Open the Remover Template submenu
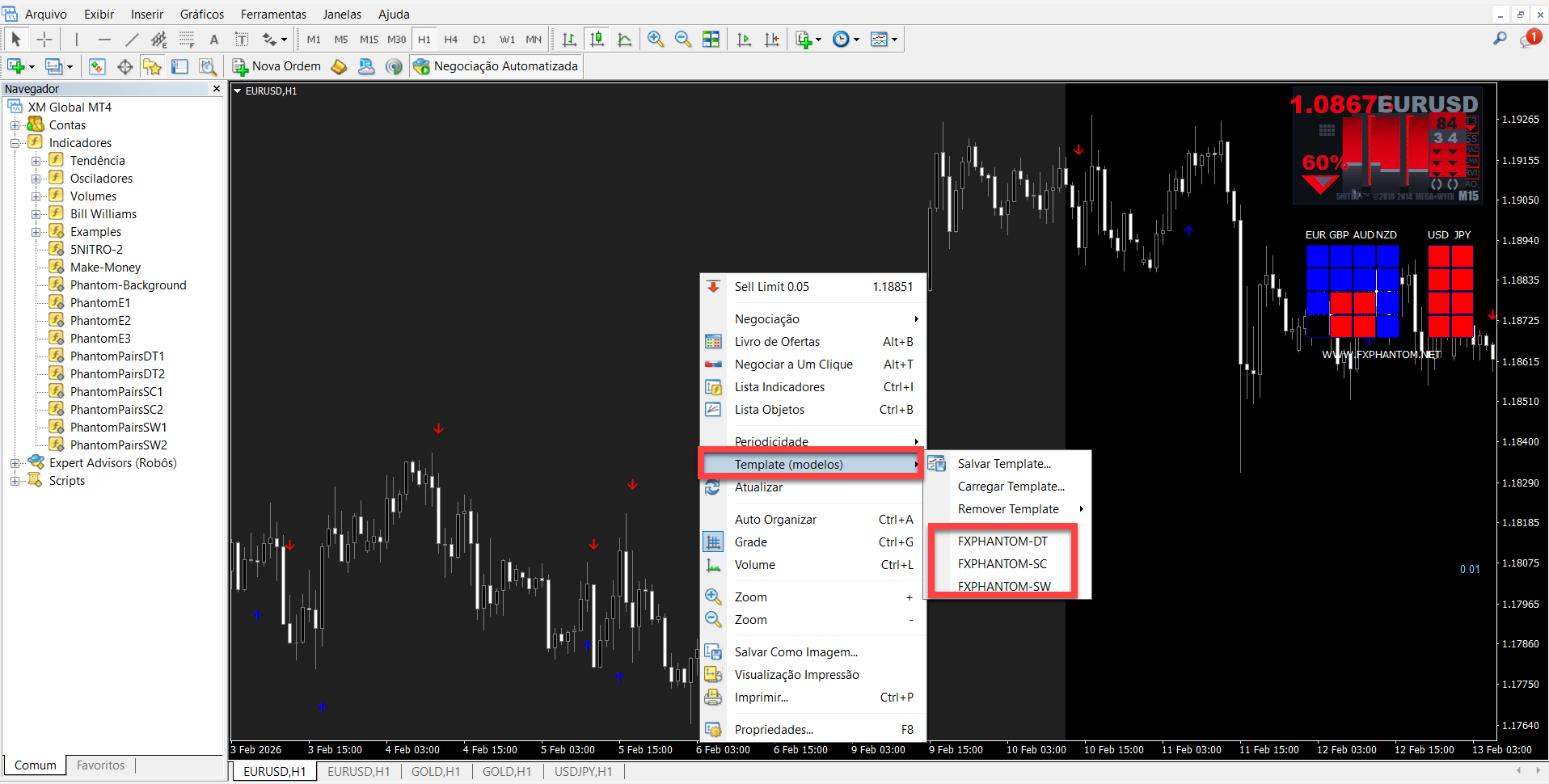Image resolution: width=1549 pixels, height=784 pixels. tap(1008, 509)
